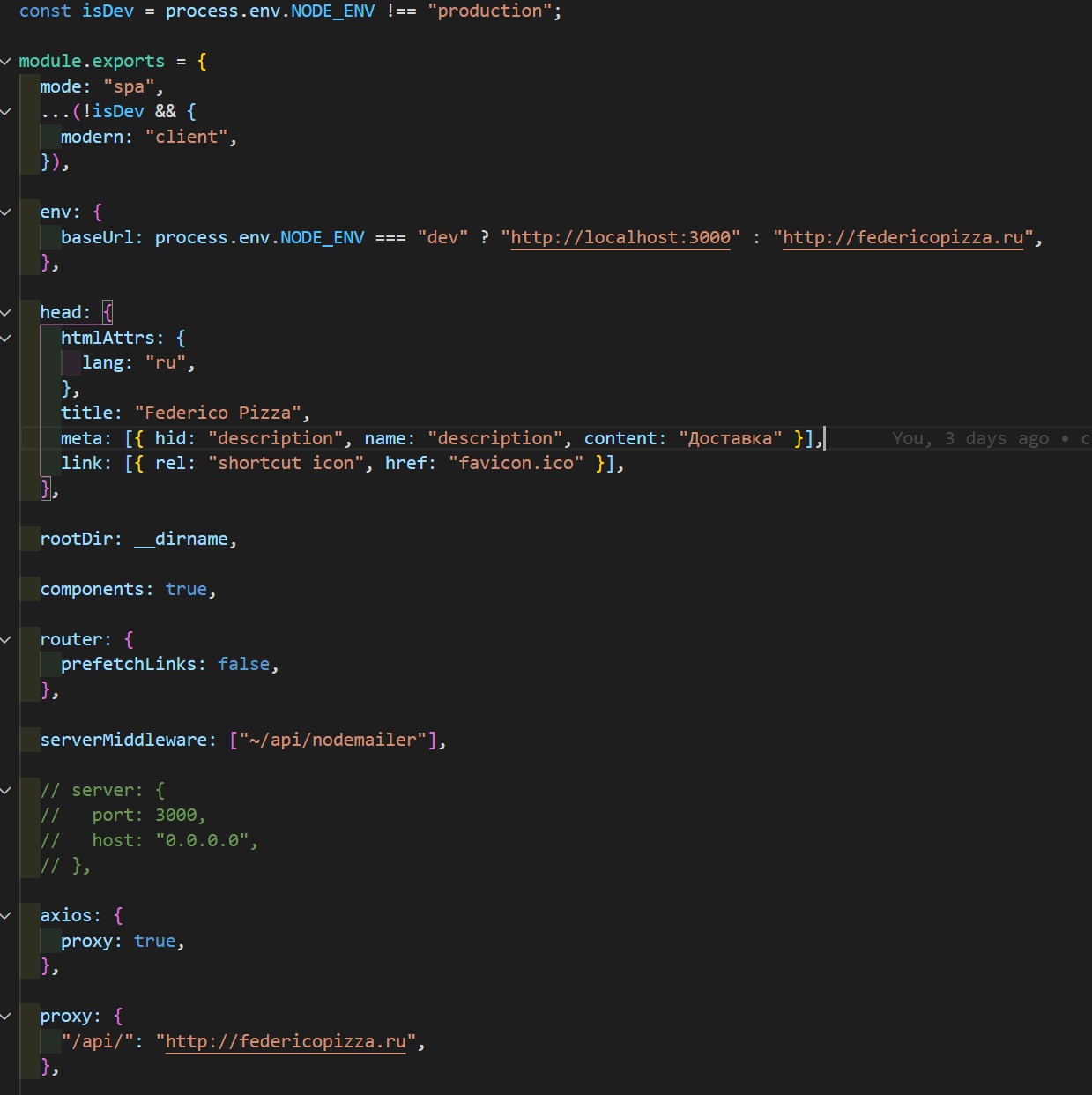
Task: Click the "shortcut icon" string
Action: point(286,463)
